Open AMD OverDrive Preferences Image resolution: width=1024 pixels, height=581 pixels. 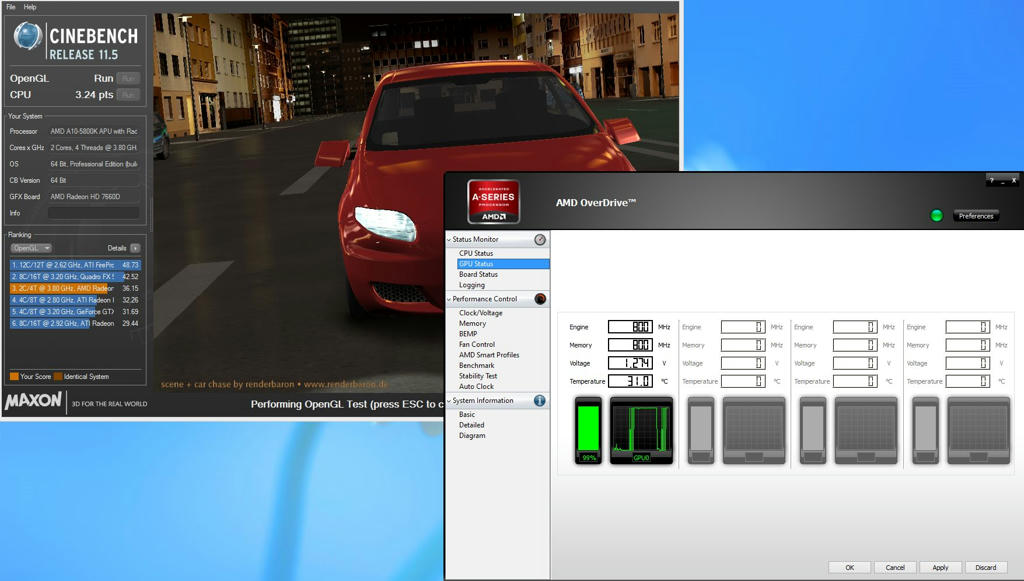coord(976,216)
